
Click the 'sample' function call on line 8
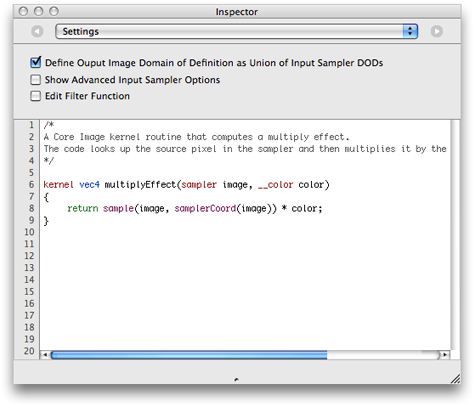(x=118, y=209)
